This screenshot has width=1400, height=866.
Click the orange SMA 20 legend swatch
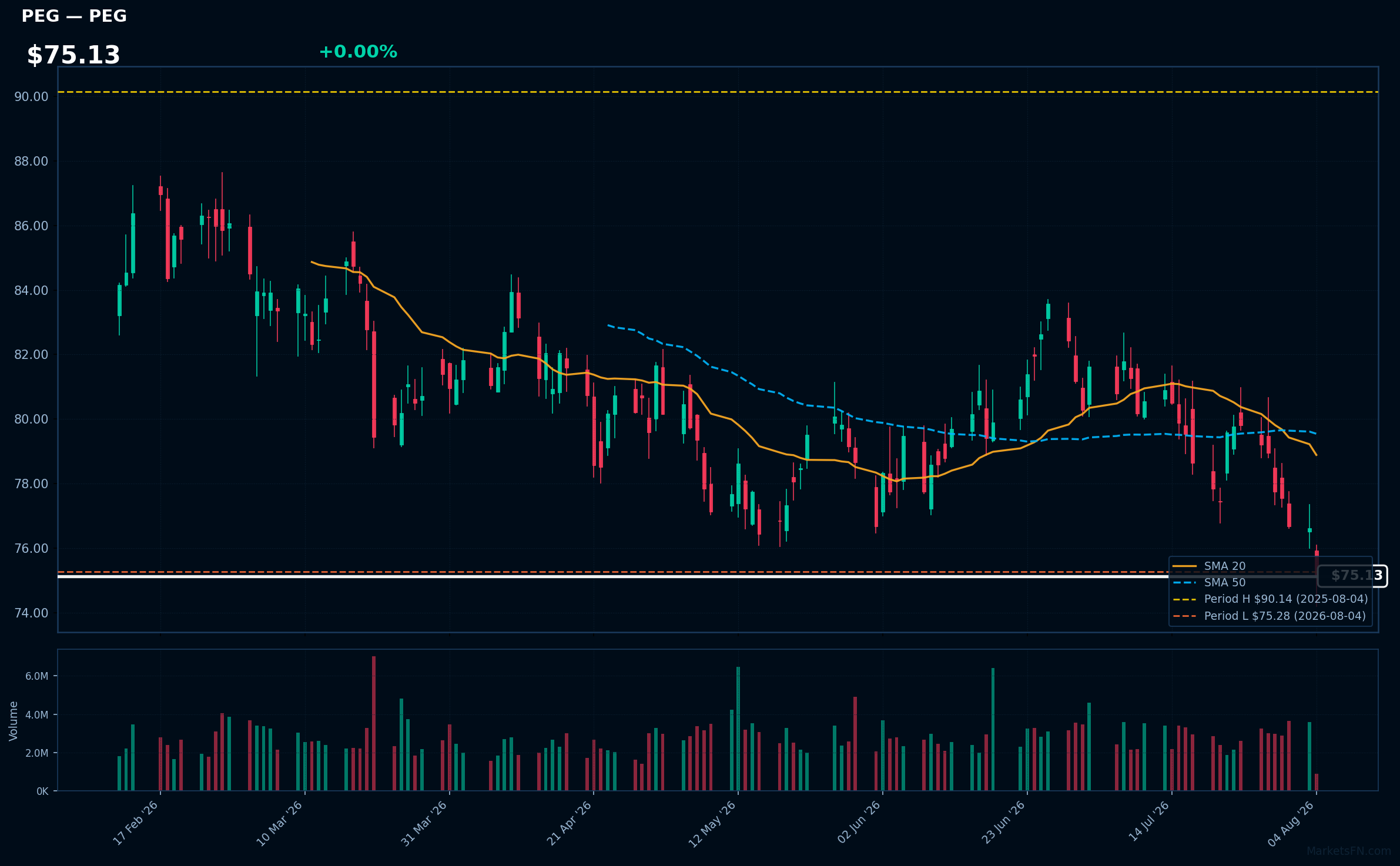pyautogui.click(x=1184, y=566)
